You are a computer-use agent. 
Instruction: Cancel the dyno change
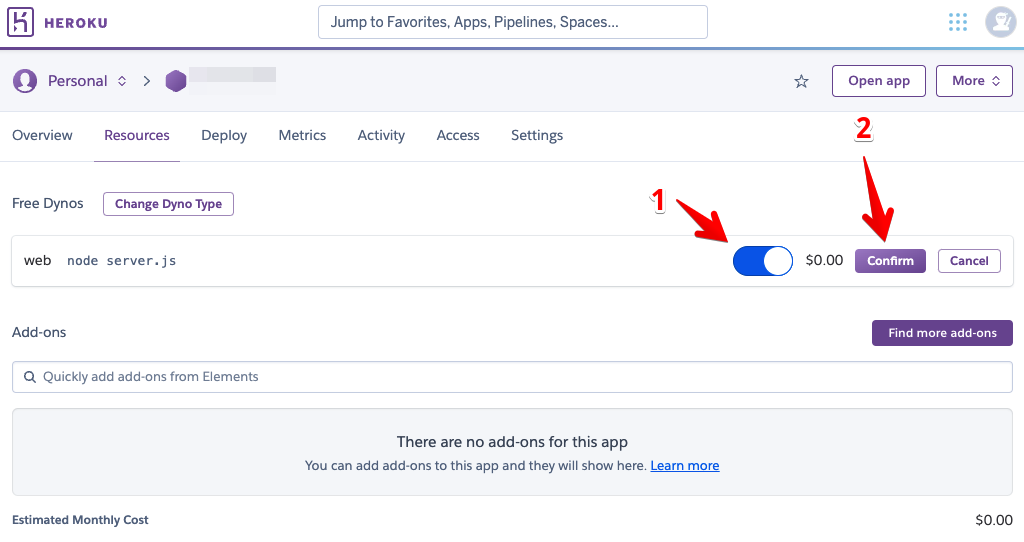point(969,261)
